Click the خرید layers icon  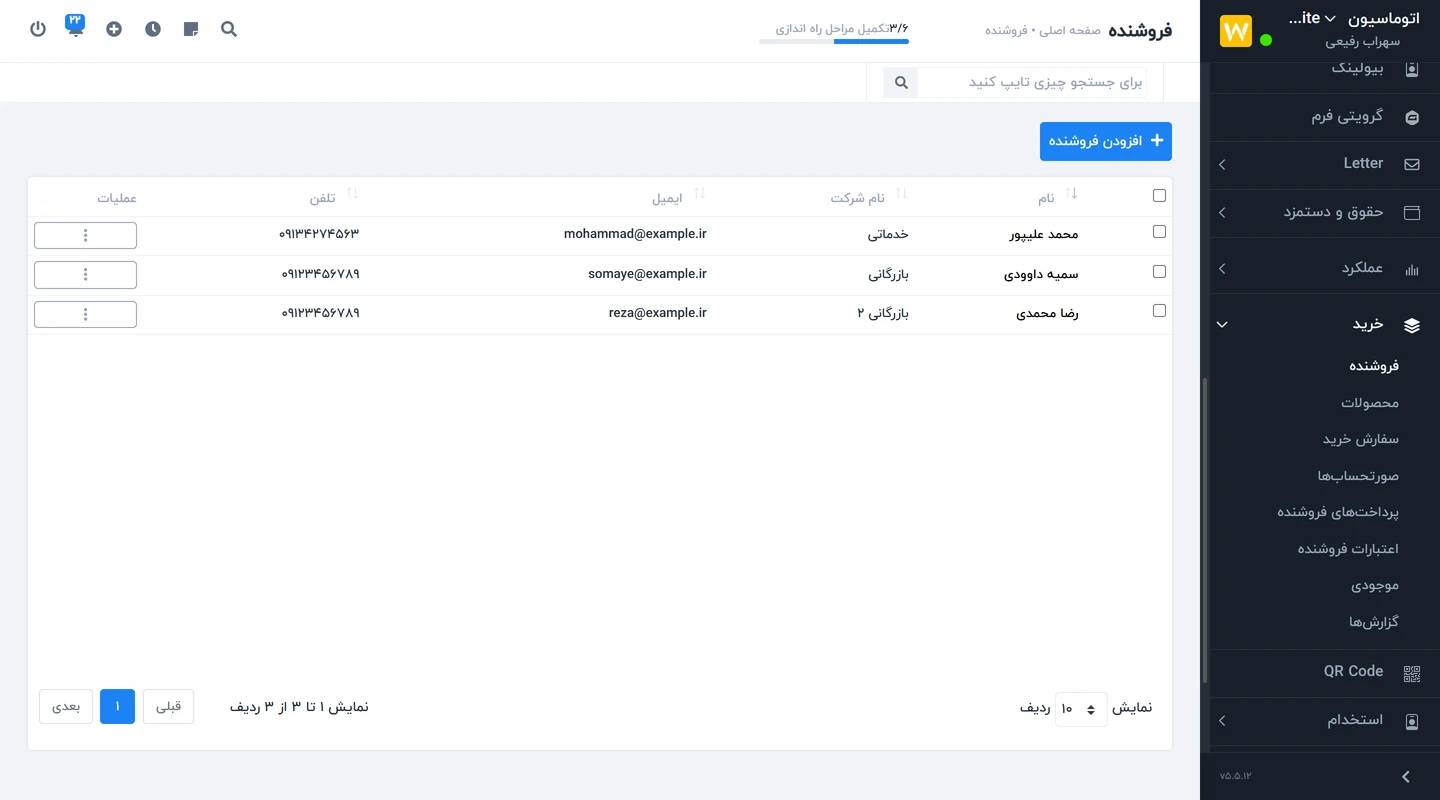point(1412,325)
